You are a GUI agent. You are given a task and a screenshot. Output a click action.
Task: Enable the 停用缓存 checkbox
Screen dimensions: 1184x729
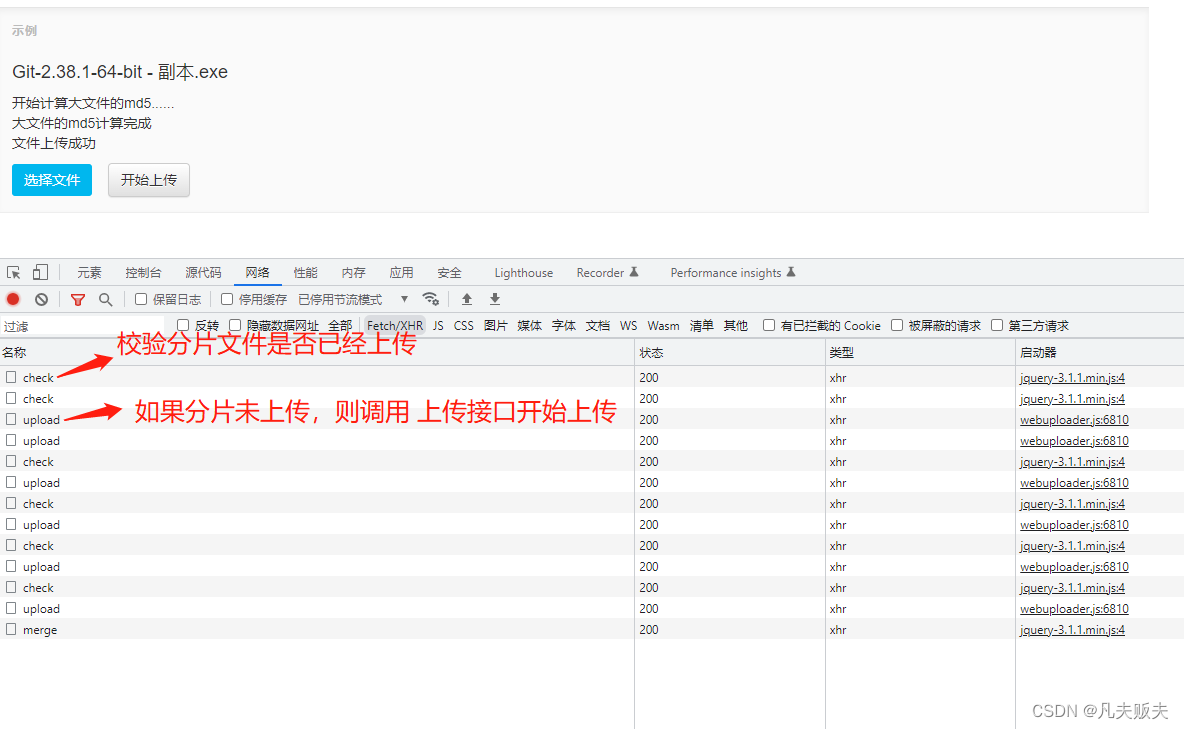227,299
